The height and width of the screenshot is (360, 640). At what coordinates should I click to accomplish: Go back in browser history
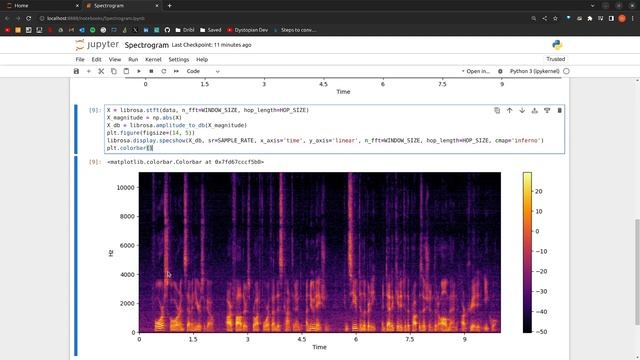7,18
